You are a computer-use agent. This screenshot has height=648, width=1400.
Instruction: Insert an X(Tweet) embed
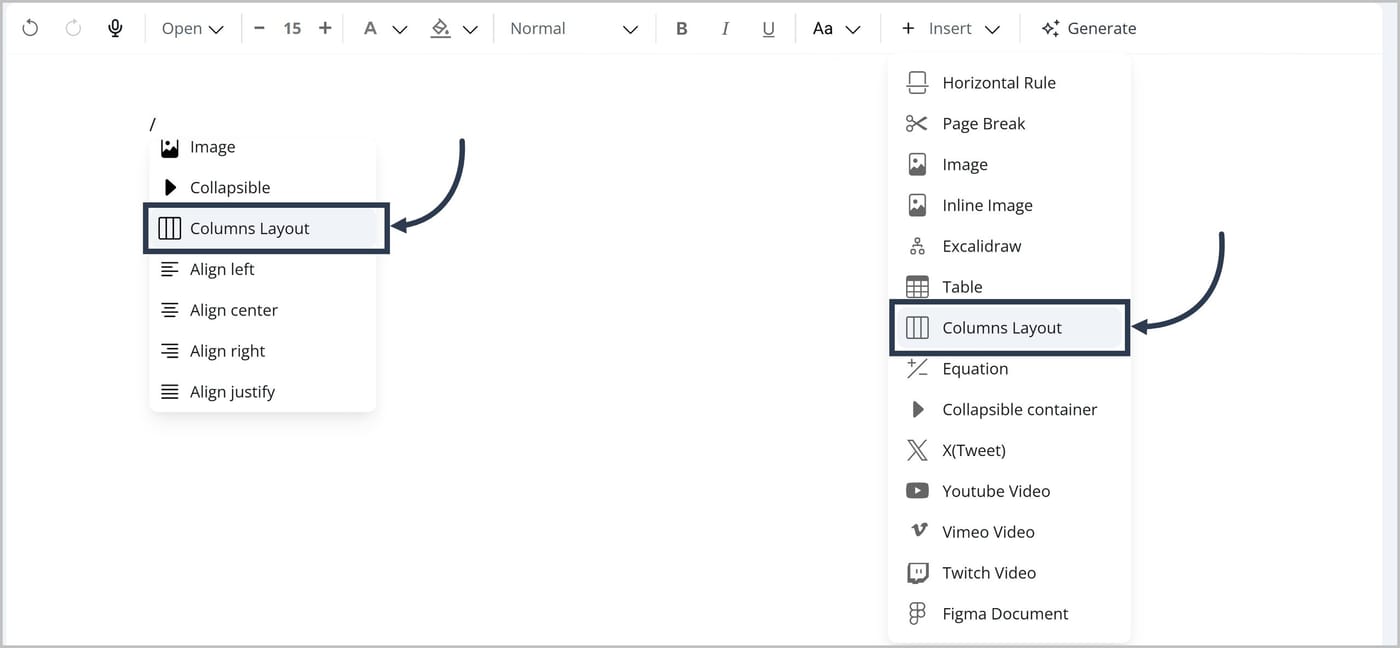1009,451
